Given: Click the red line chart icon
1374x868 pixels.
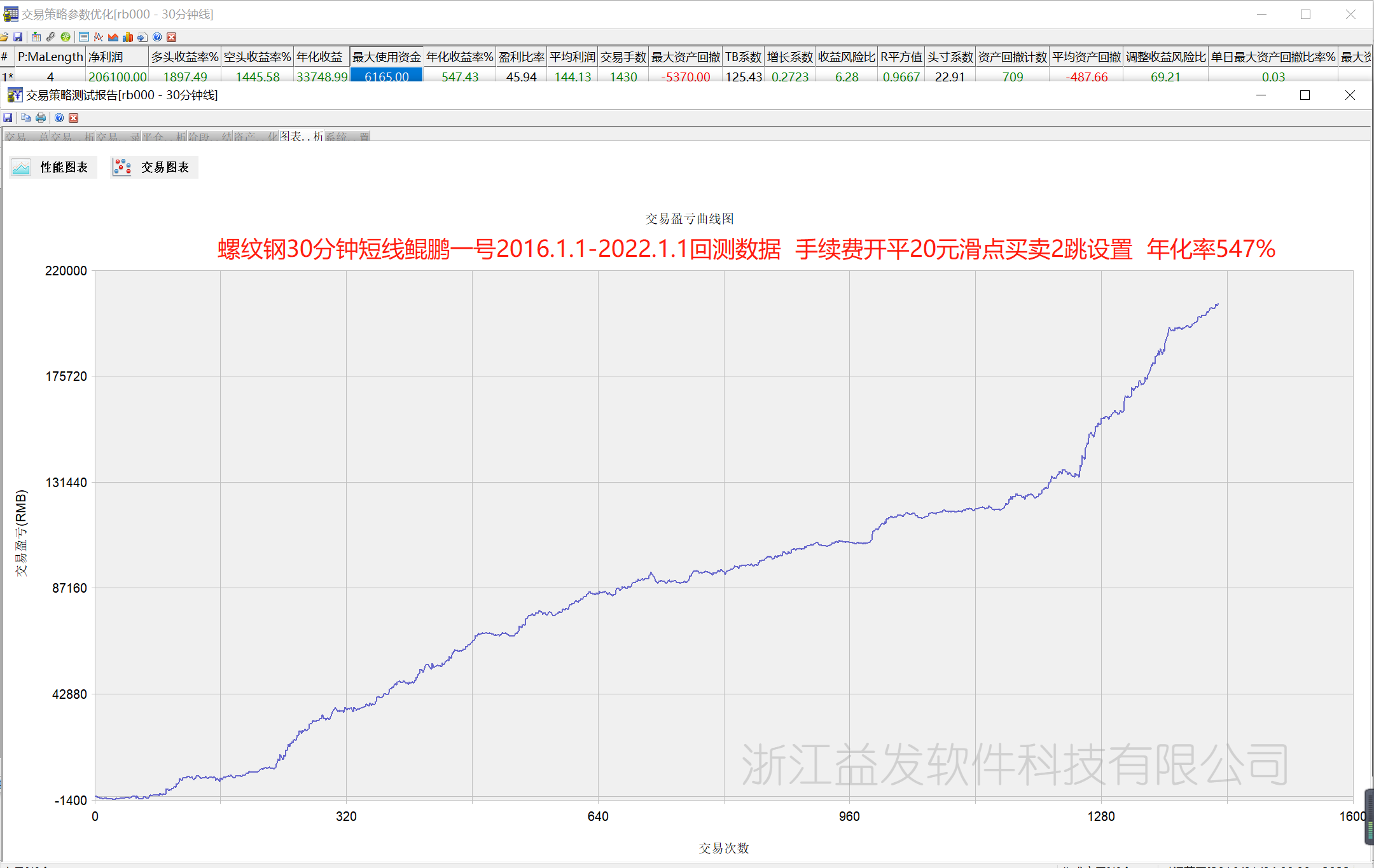Looking at the screenshot, I should [99, 37].
